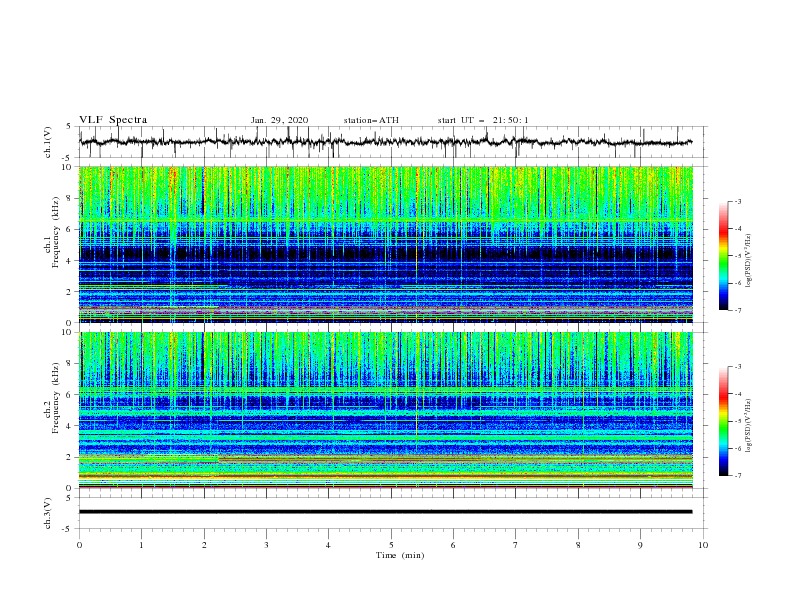Click the 'ch.3(V)' axis label
The image size is (792, 612).
tap(48, 513)
